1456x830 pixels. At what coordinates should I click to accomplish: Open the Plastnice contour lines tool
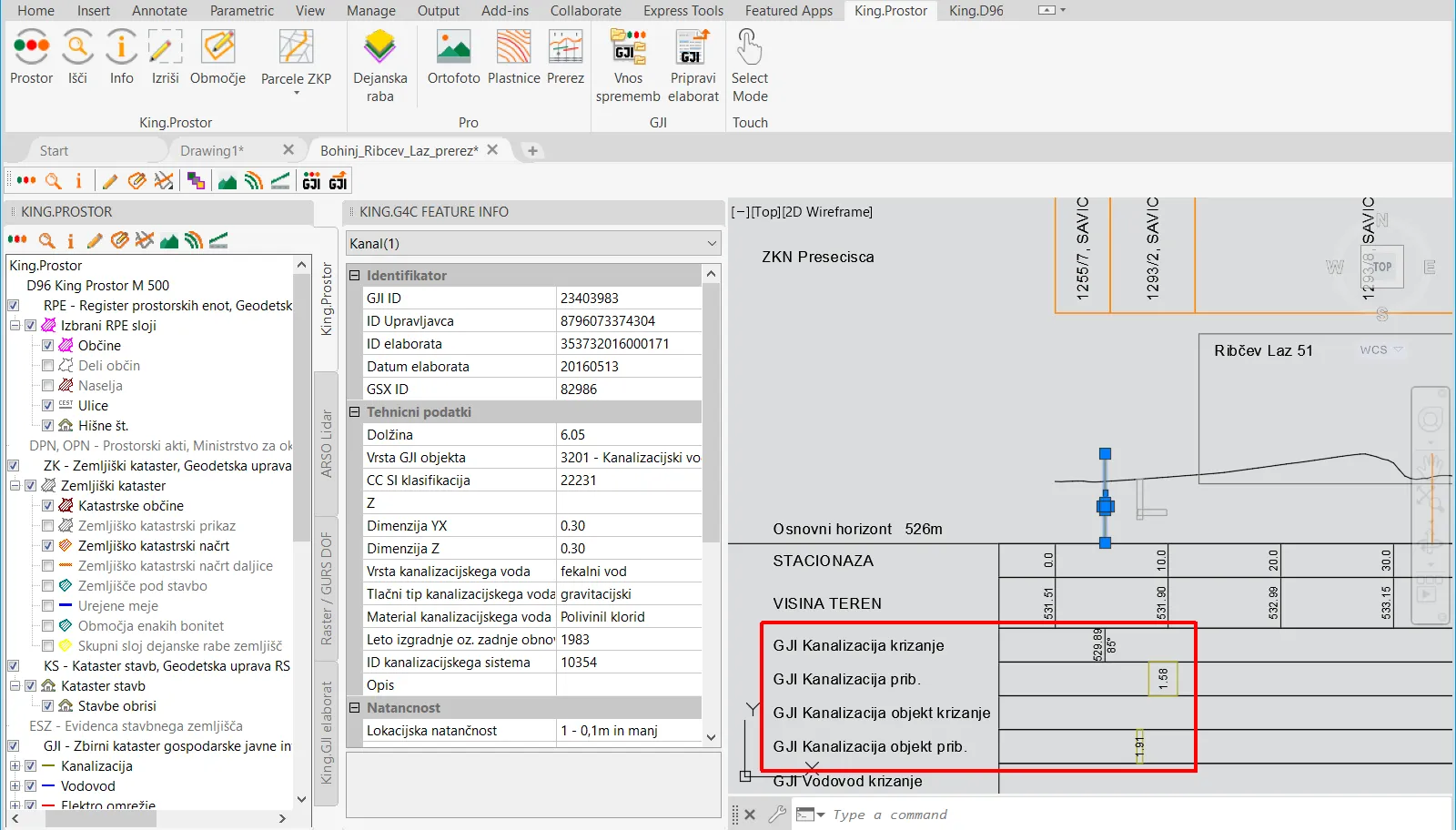coord(513,47)
